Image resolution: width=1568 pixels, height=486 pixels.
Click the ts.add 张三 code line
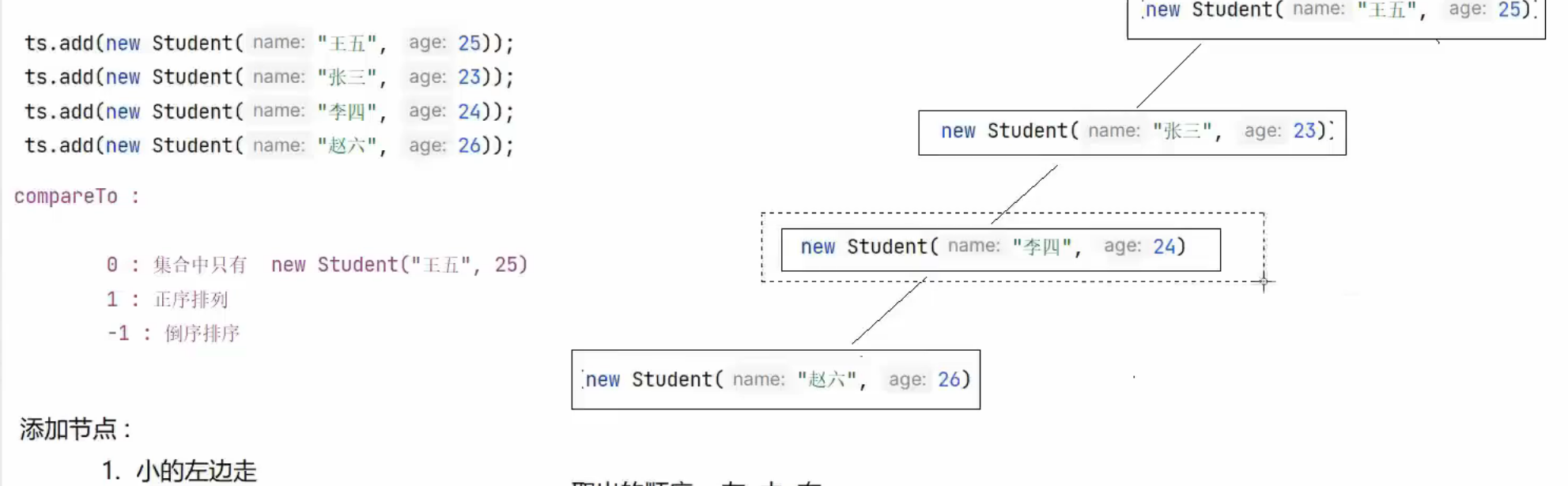click(269, 77)
